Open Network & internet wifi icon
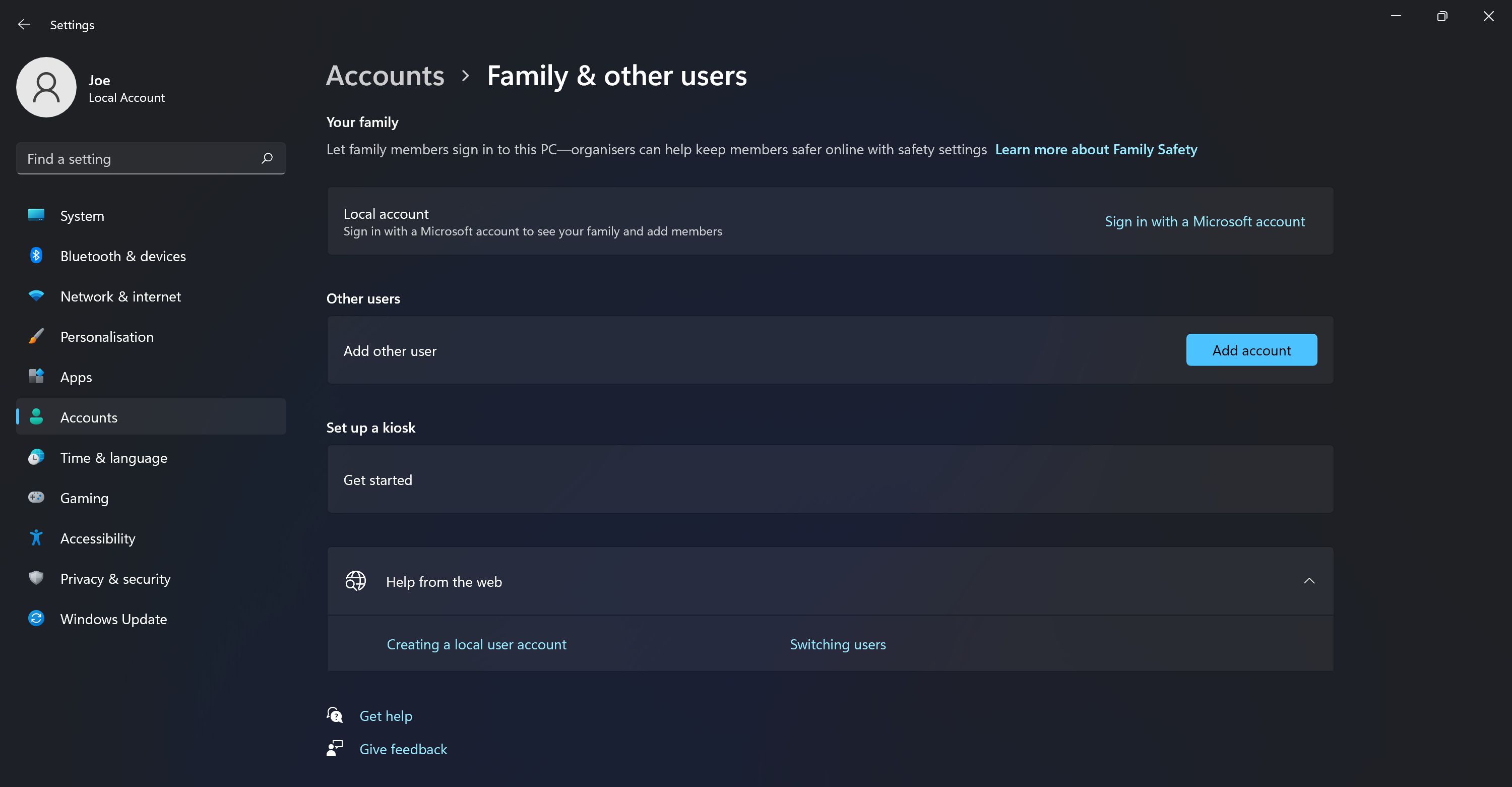This screenshot has height=787, width=1512. click(x=36, y=296)
